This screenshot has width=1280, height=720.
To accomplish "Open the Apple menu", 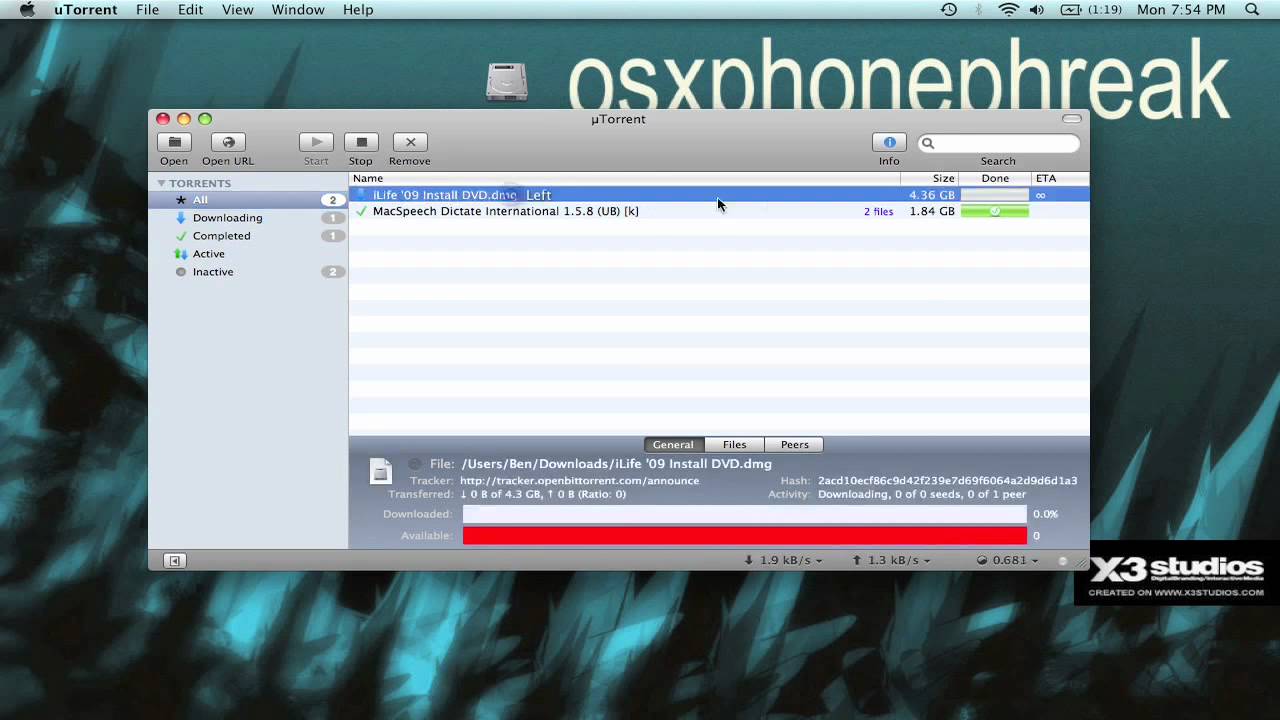I will click(x=27, y=10).
